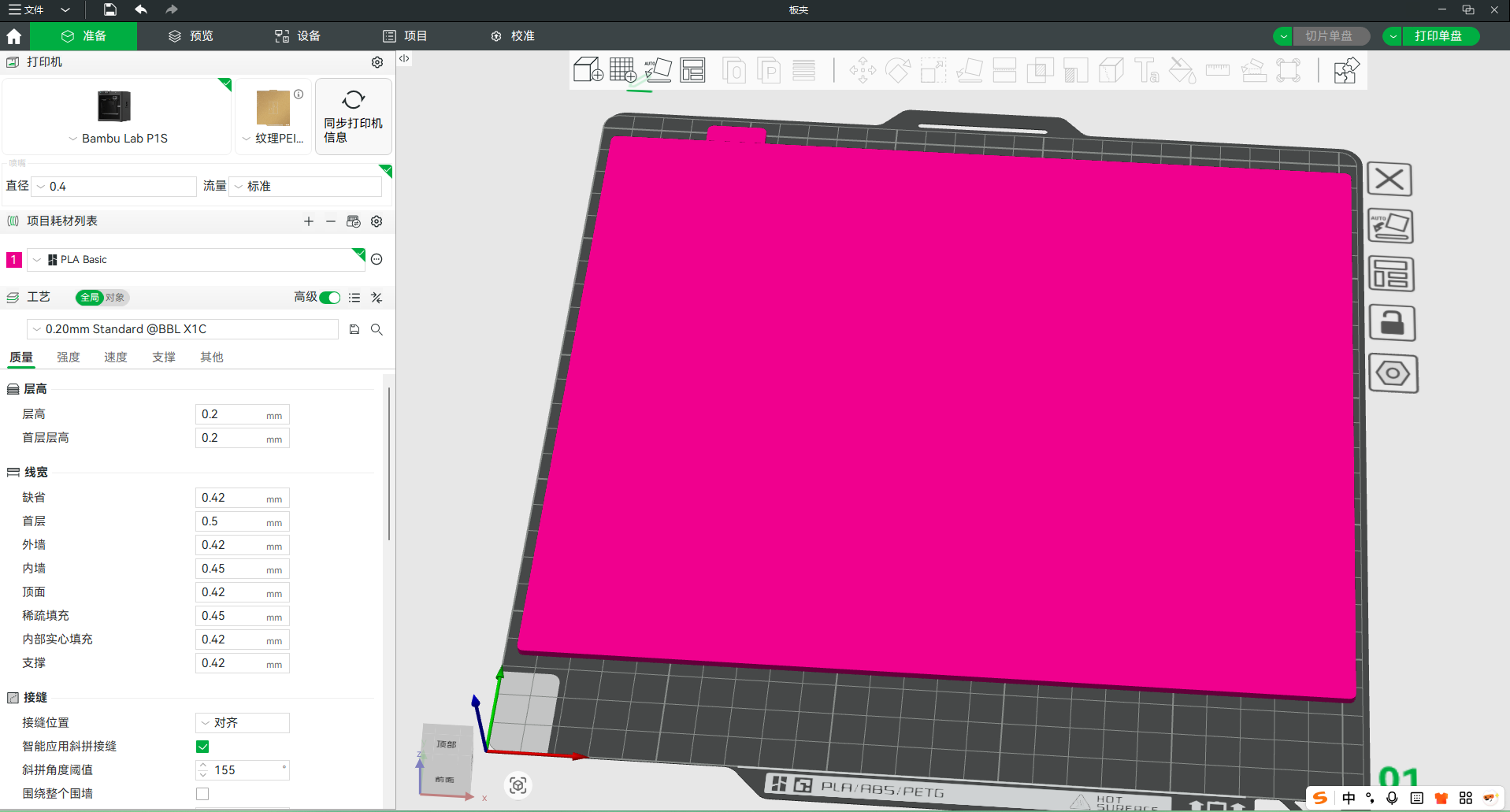Click 同步打印机信息 button
Viewport: 1510px width, 812px height.
click(354, 117)
